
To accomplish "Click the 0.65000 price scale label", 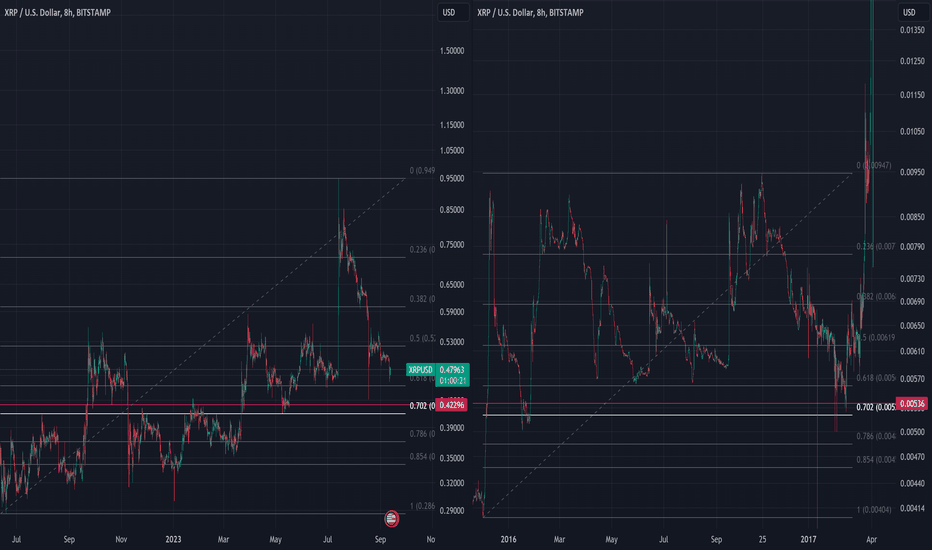I will [452, 285].
